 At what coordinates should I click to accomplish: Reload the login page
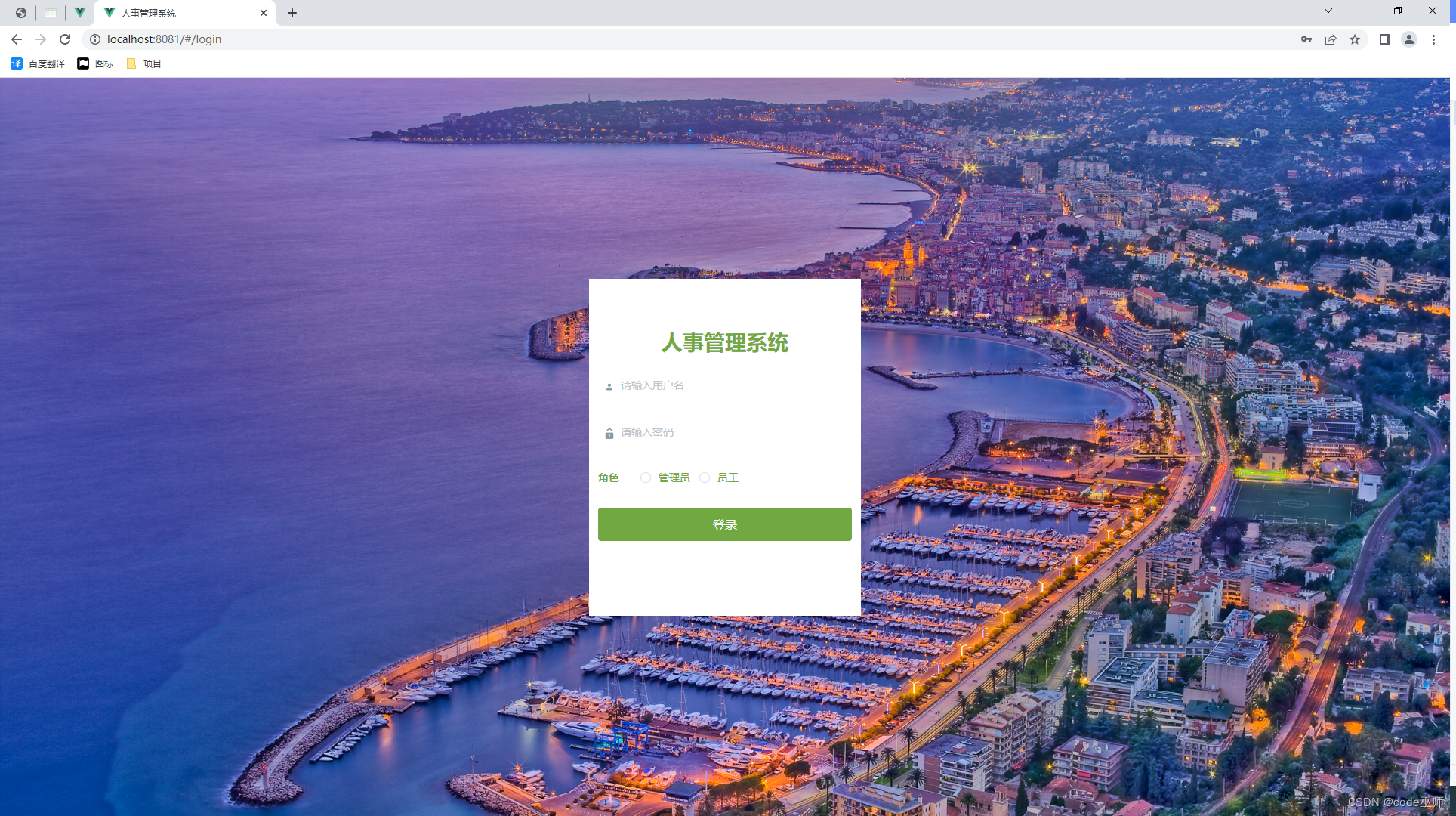pos(65,39)
